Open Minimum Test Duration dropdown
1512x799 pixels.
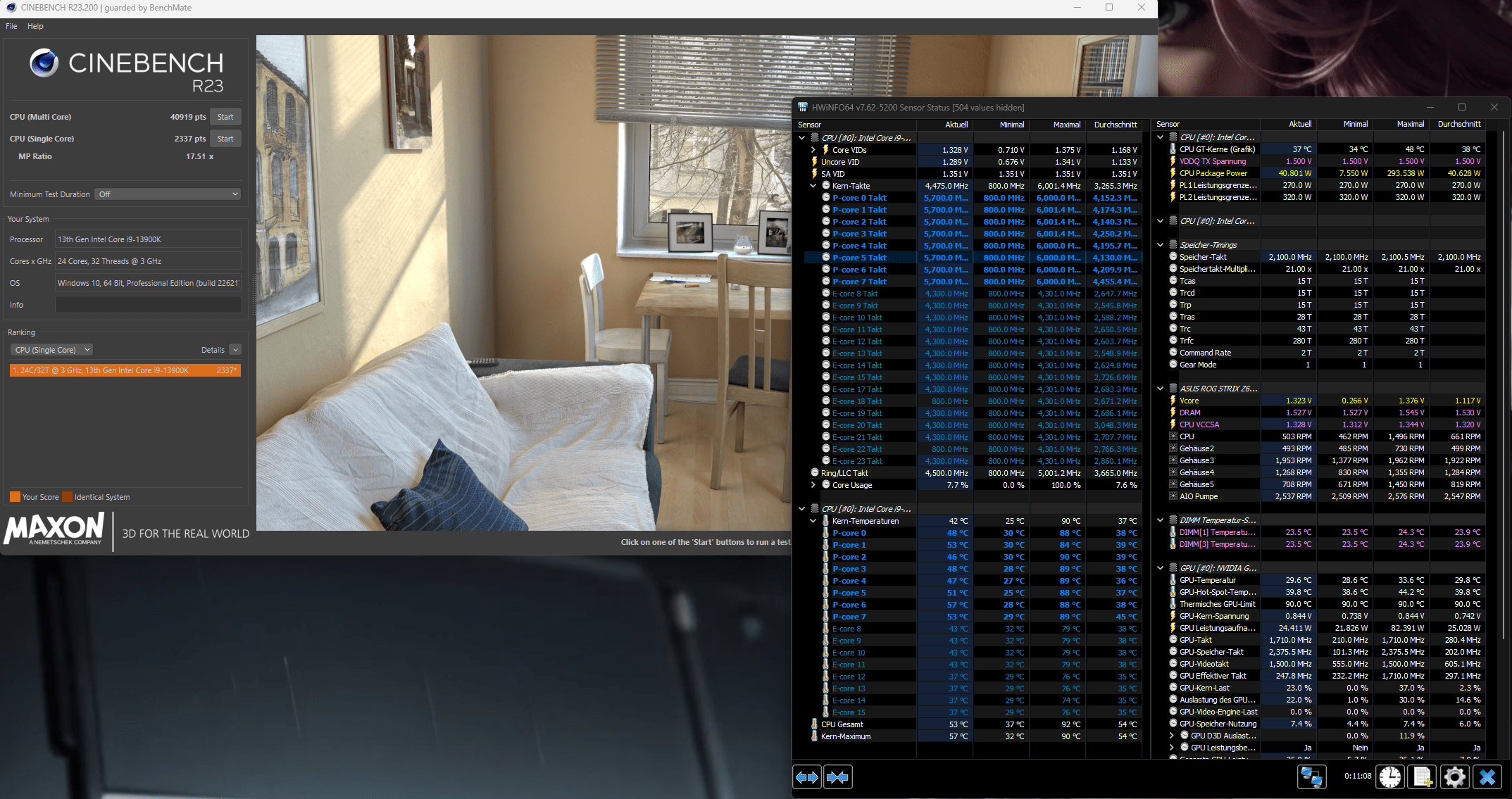[x=168, y=194]
